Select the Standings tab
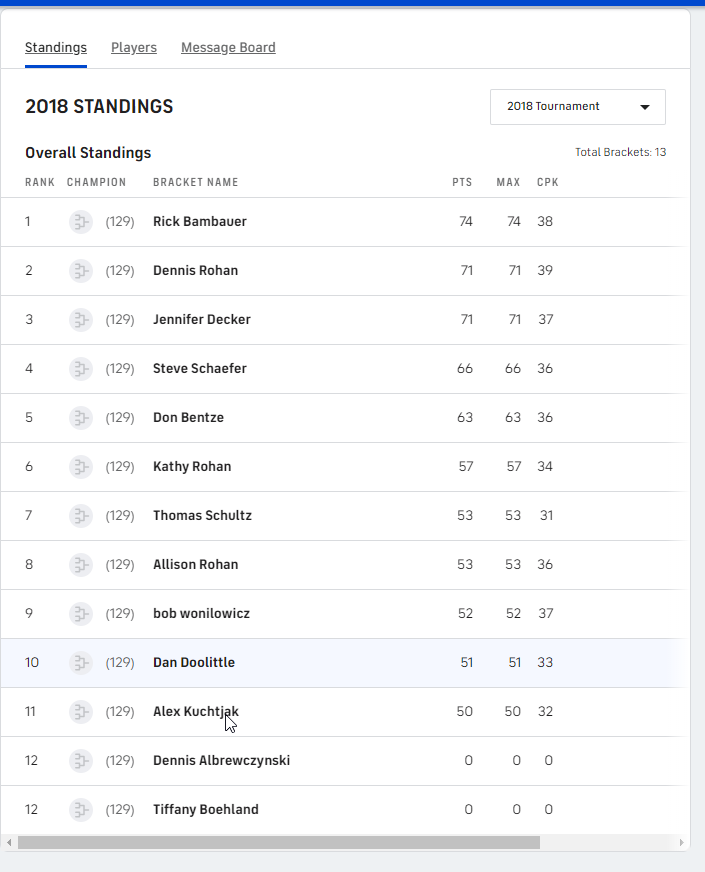This screenshot has width=705, height=872. (x=56, y=48)
